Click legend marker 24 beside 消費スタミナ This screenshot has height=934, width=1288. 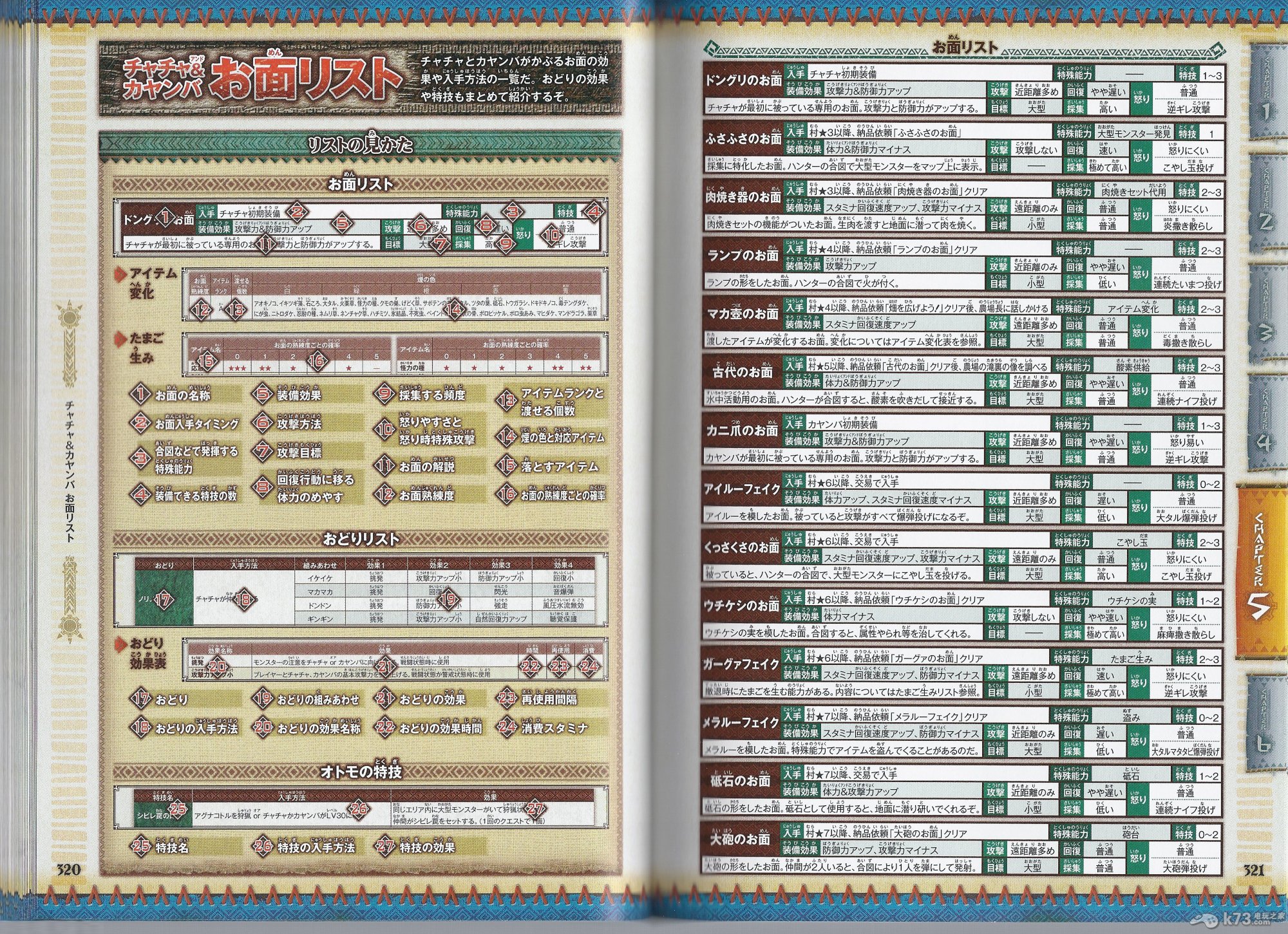tap(507, 727)
